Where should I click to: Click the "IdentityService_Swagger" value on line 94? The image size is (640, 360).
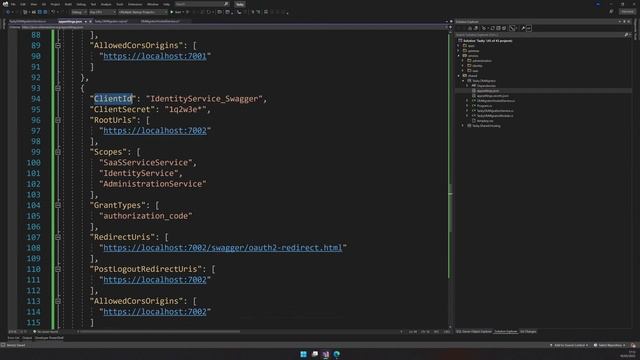point(204,99)
